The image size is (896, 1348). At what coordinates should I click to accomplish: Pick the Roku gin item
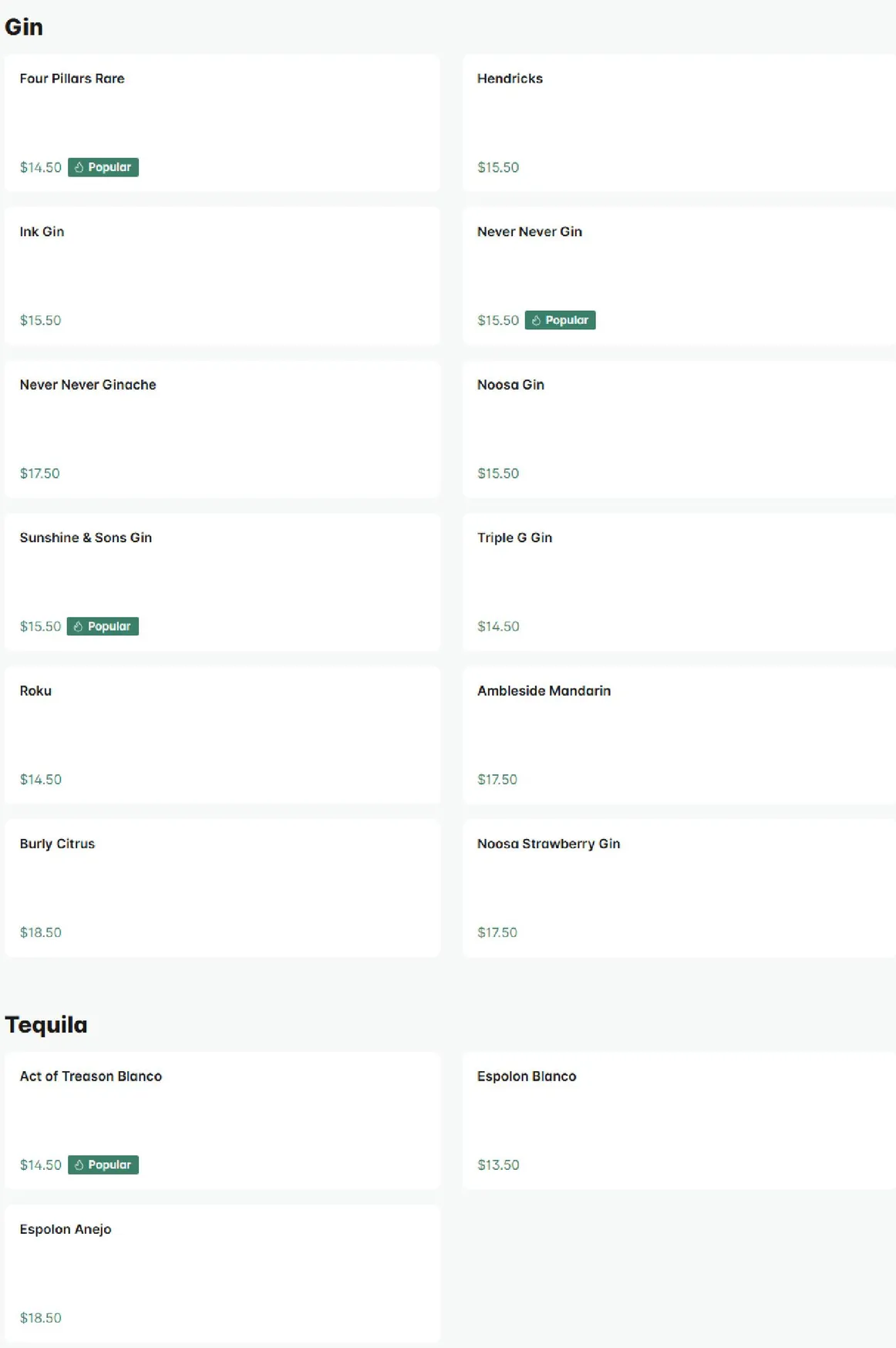[x=222, y=735]
